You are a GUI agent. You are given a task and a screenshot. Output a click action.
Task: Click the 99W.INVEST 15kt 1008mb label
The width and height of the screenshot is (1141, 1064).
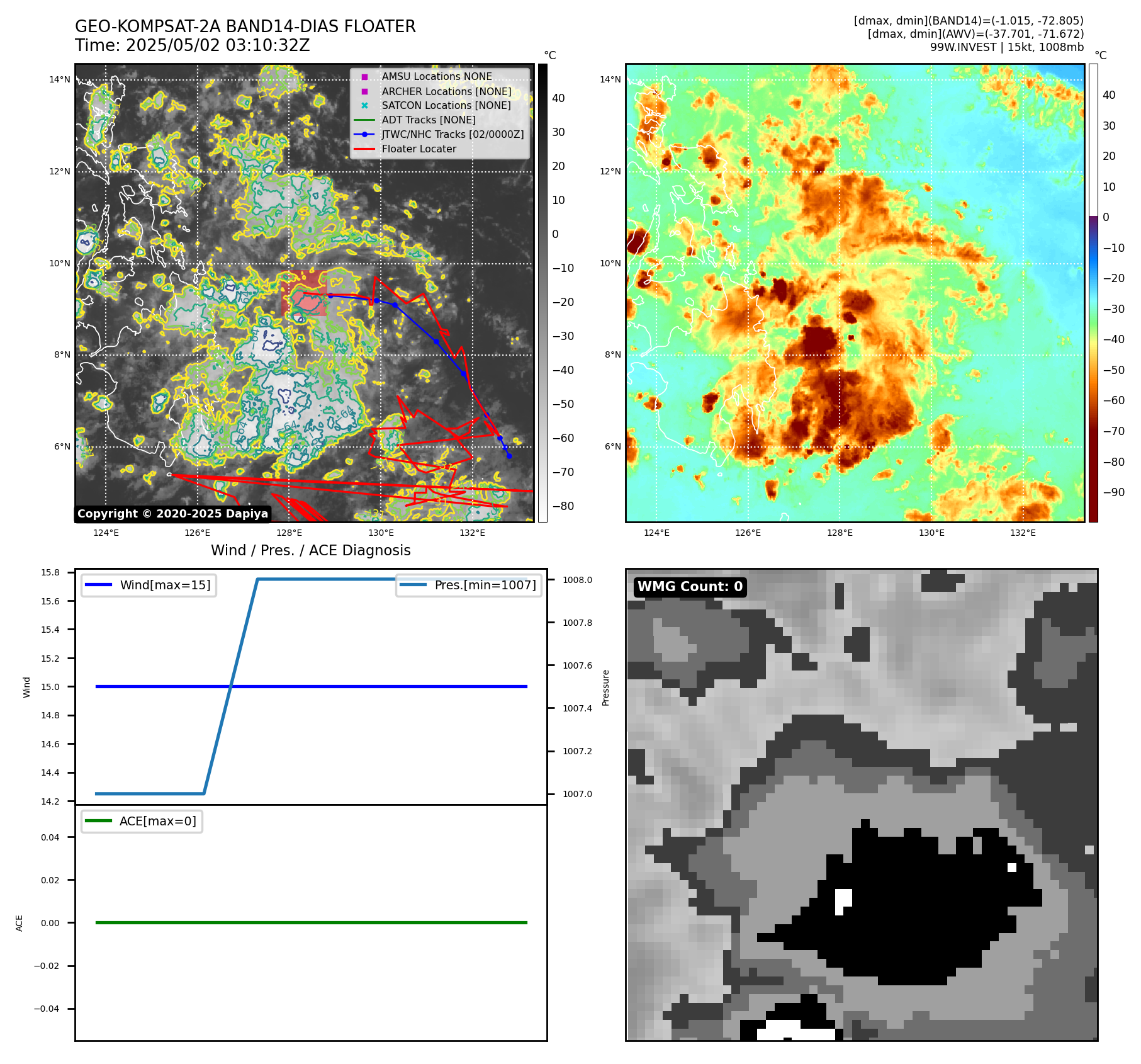point(1007,47)
